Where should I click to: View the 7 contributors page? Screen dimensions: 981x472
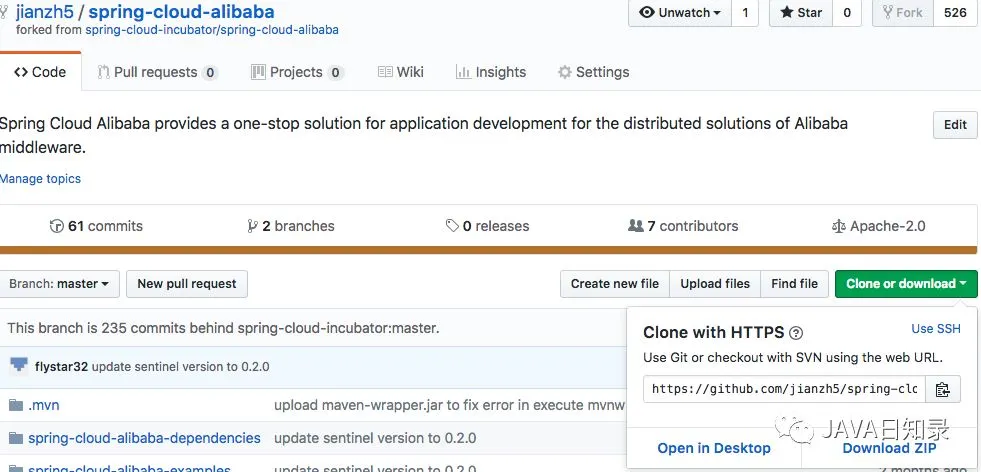(x=683, y=226)
